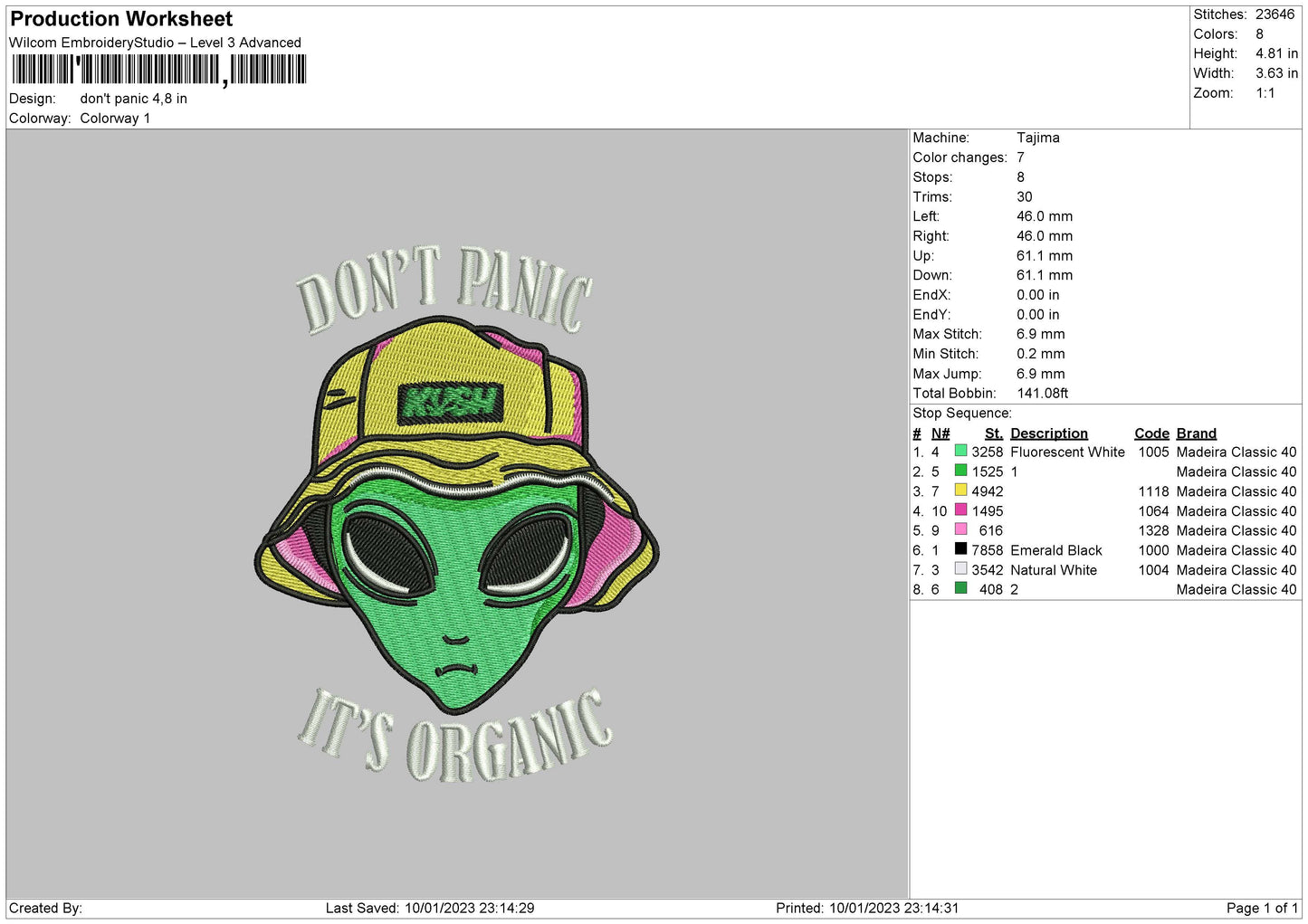Click the 'St.' column header
The width and height of the screenshot is (1308, 924).
click(993, 433)
